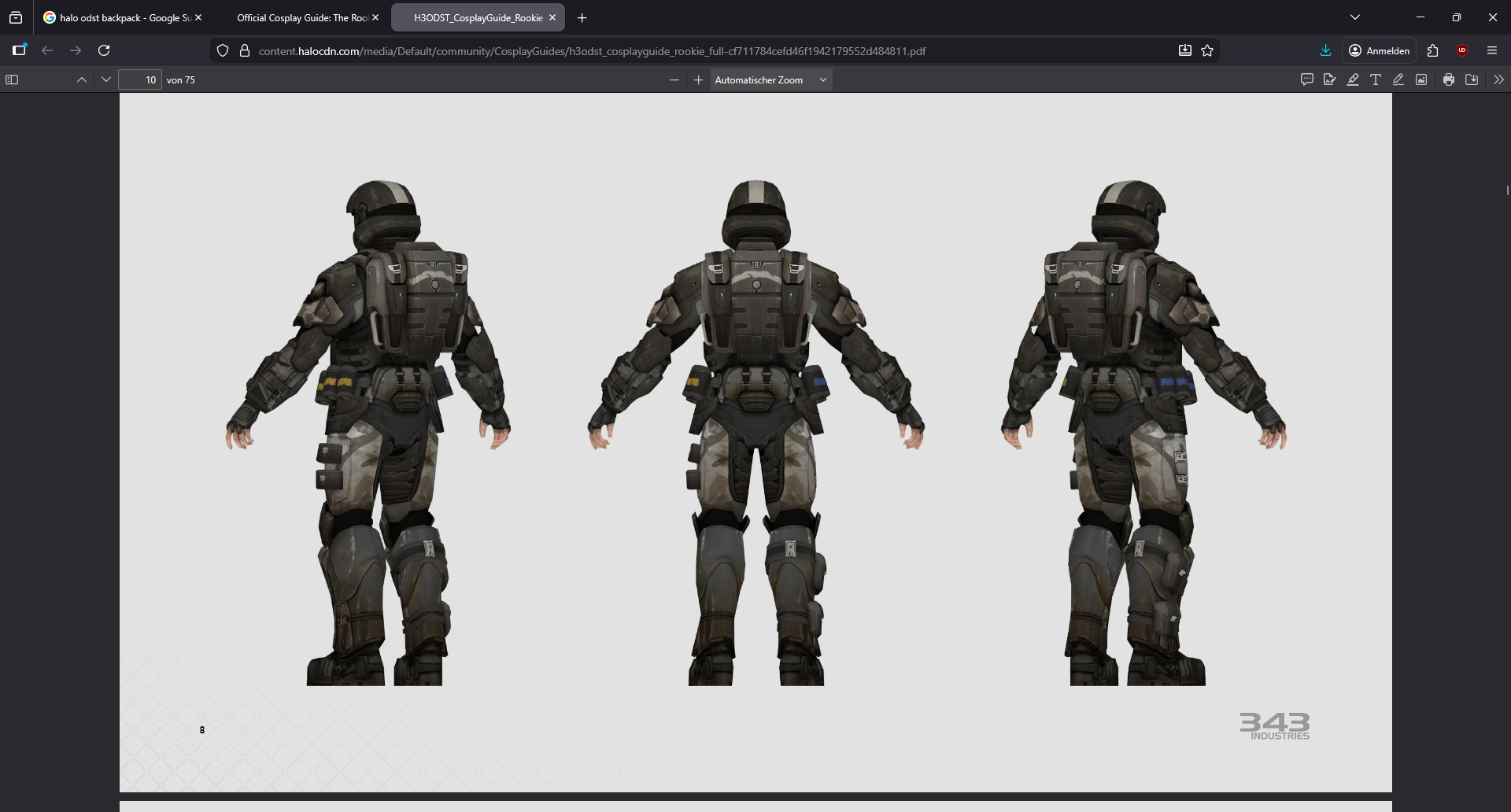Select the text annotation tool
Image resolution: width=1511 pixels, height=812 pixels.
(1376, 79)
